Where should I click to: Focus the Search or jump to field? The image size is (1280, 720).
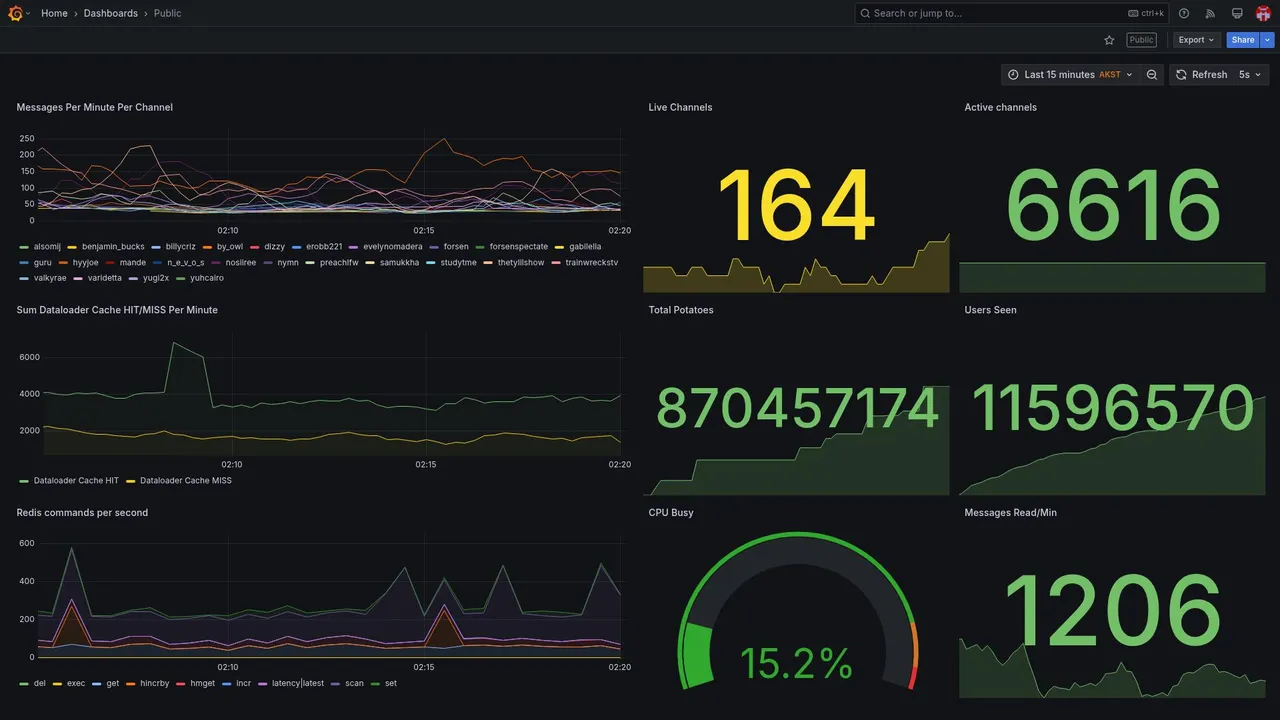click(1012, 13)
